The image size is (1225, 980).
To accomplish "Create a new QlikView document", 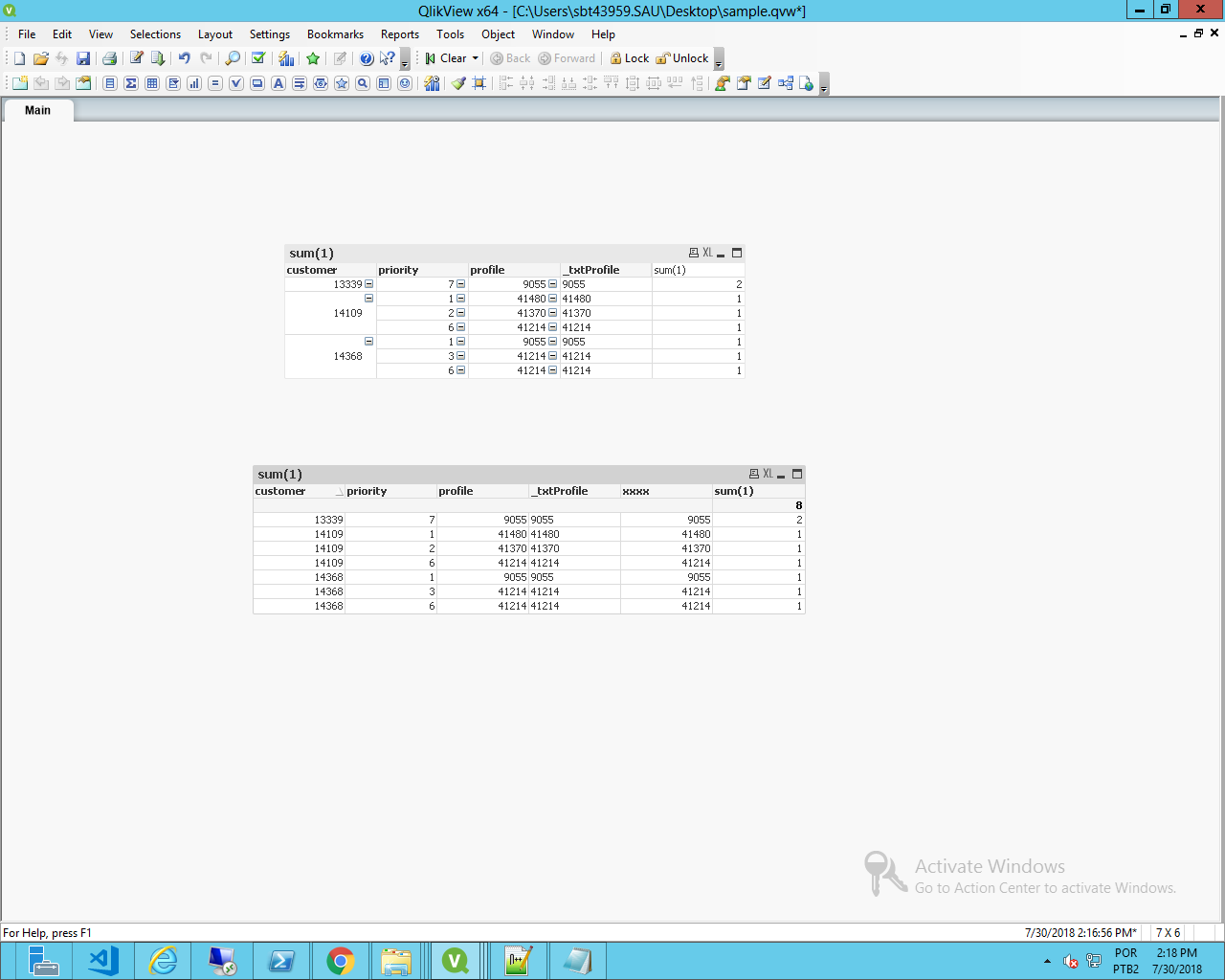I will pyautogui.click(x=19, y=58).
